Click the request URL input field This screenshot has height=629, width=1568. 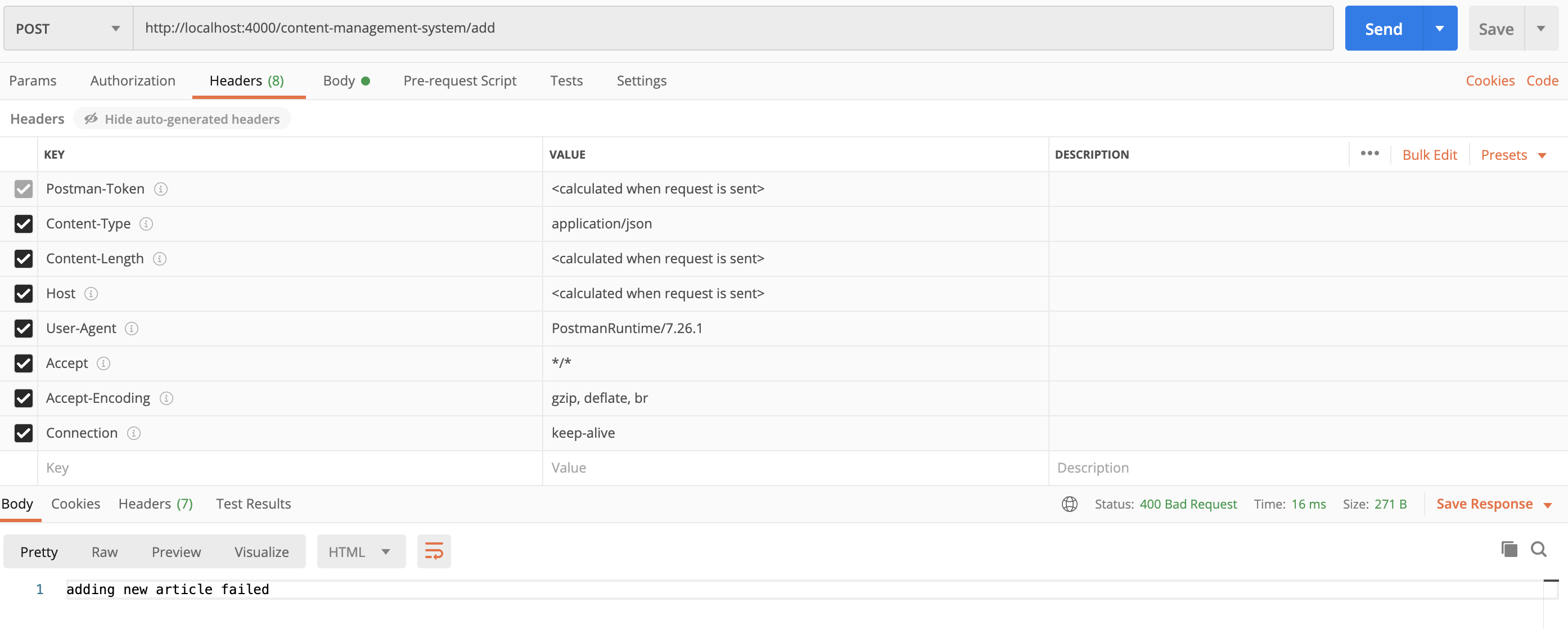tap(731, 28)
